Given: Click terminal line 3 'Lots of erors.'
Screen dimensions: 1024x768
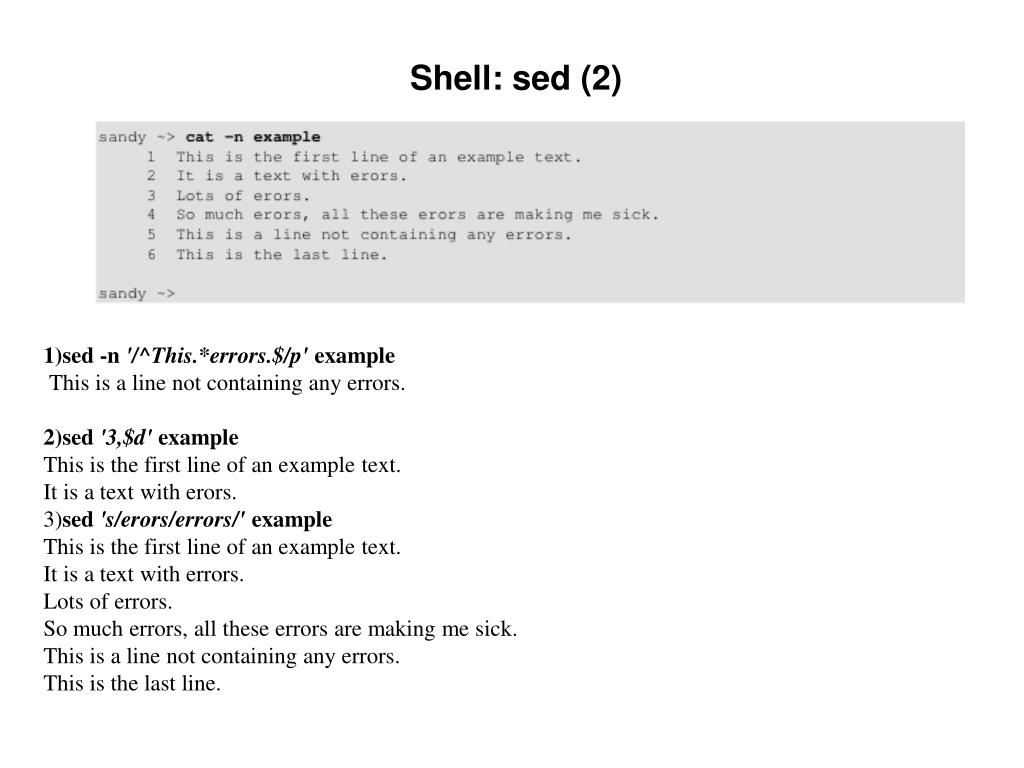Looking at the screenshot, I should pyautogui.click(x=243, y=195).
